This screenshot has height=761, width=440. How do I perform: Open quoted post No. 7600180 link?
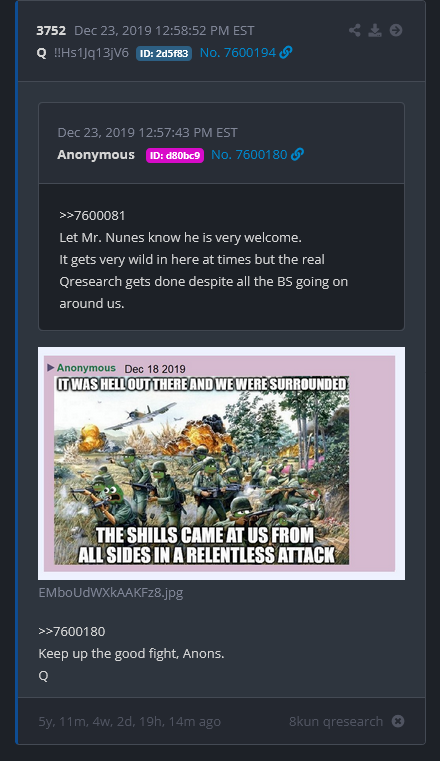249,154
